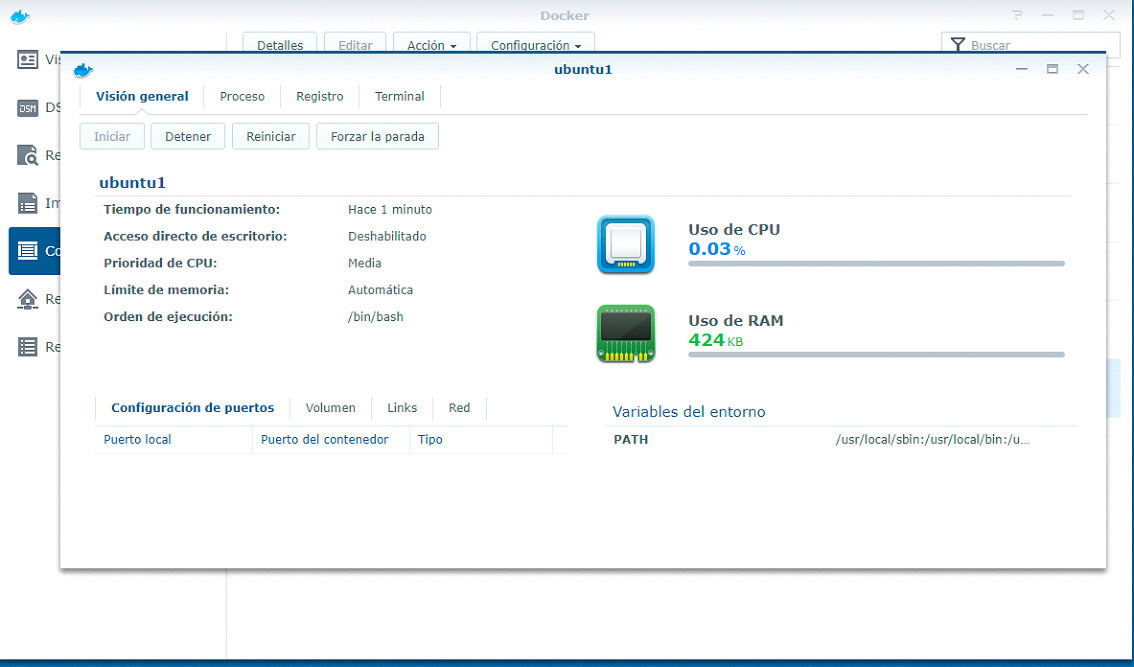
Task: Select the Volumen tab
Action: pos(331,407)
